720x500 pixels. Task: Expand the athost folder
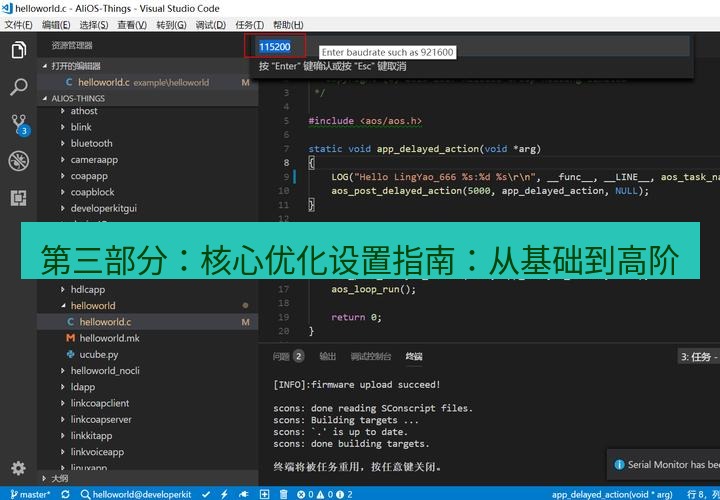coord(84,111)
